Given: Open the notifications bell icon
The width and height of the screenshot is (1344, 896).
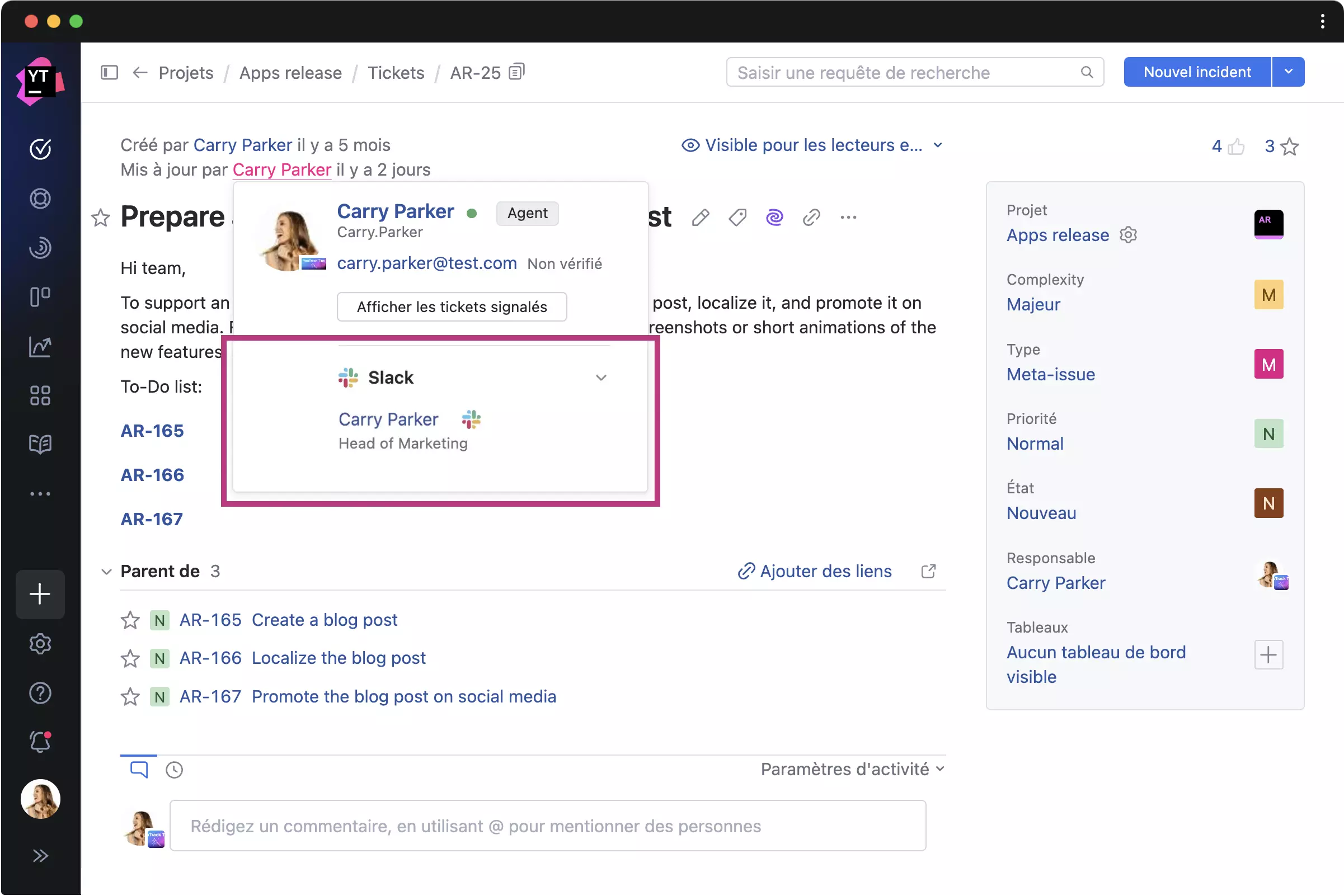Looking at the screenshot, I should coord(40,742).
